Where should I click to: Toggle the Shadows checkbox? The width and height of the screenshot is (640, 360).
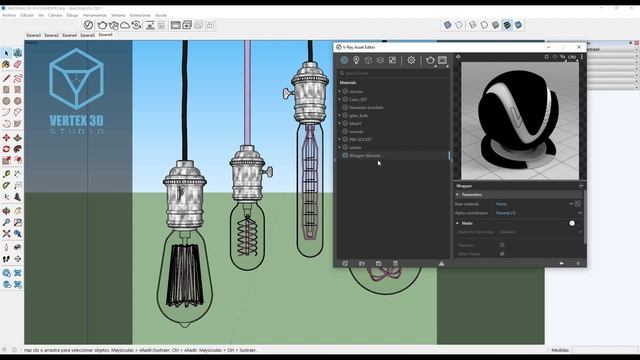pyautogui.click(x=502, y=245)
